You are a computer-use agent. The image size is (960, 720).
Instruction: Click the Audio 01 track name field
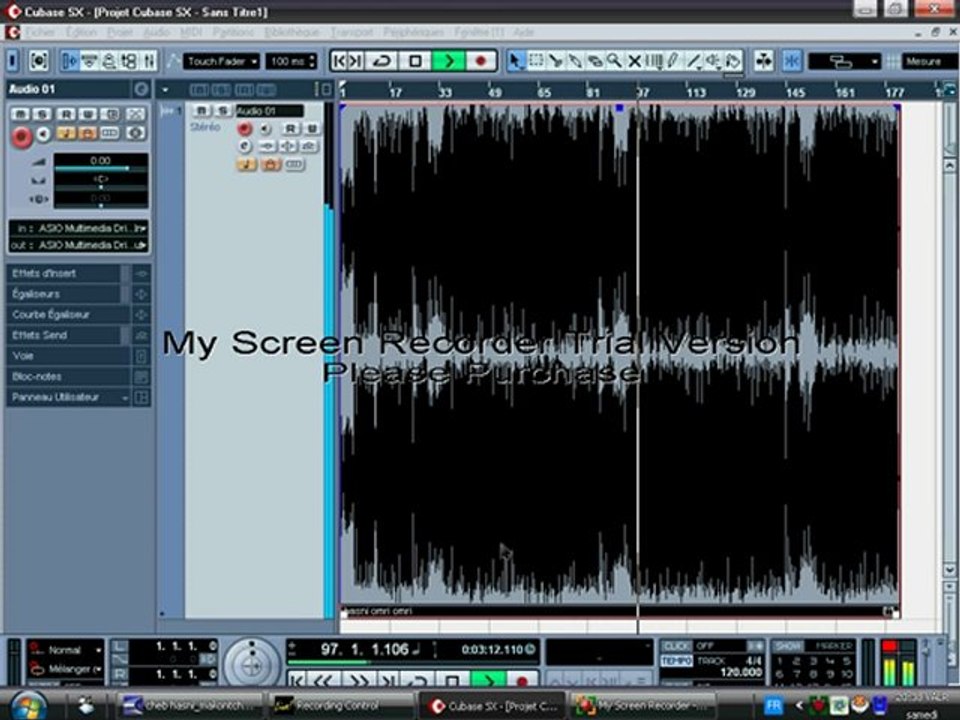[x=269, y=111]
